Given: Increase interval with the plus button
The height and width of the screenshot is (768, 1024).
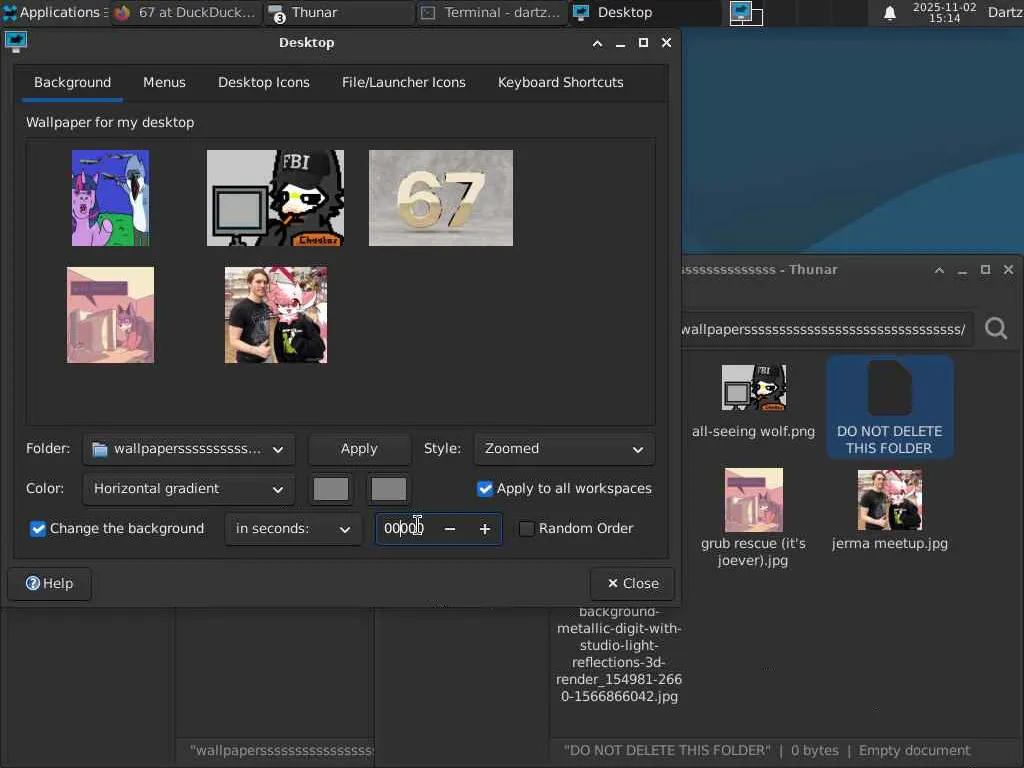Looking at the screenshot, I should click(485, 529).
